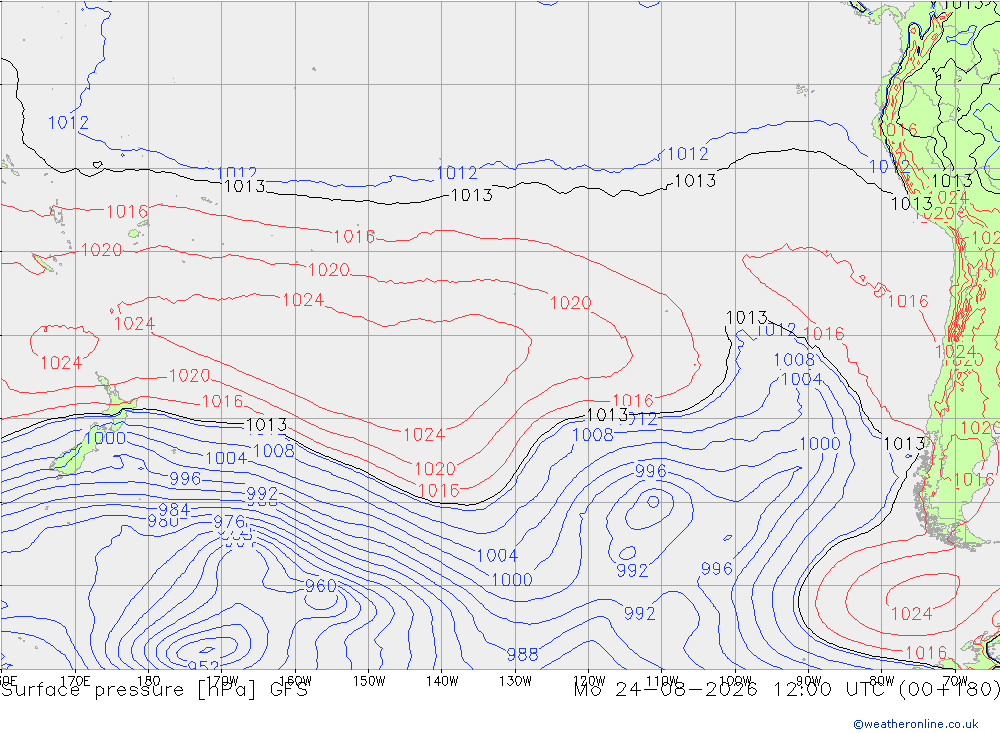Click the 120W longitude label
1000x733 pixels.
tap(589, 681)
